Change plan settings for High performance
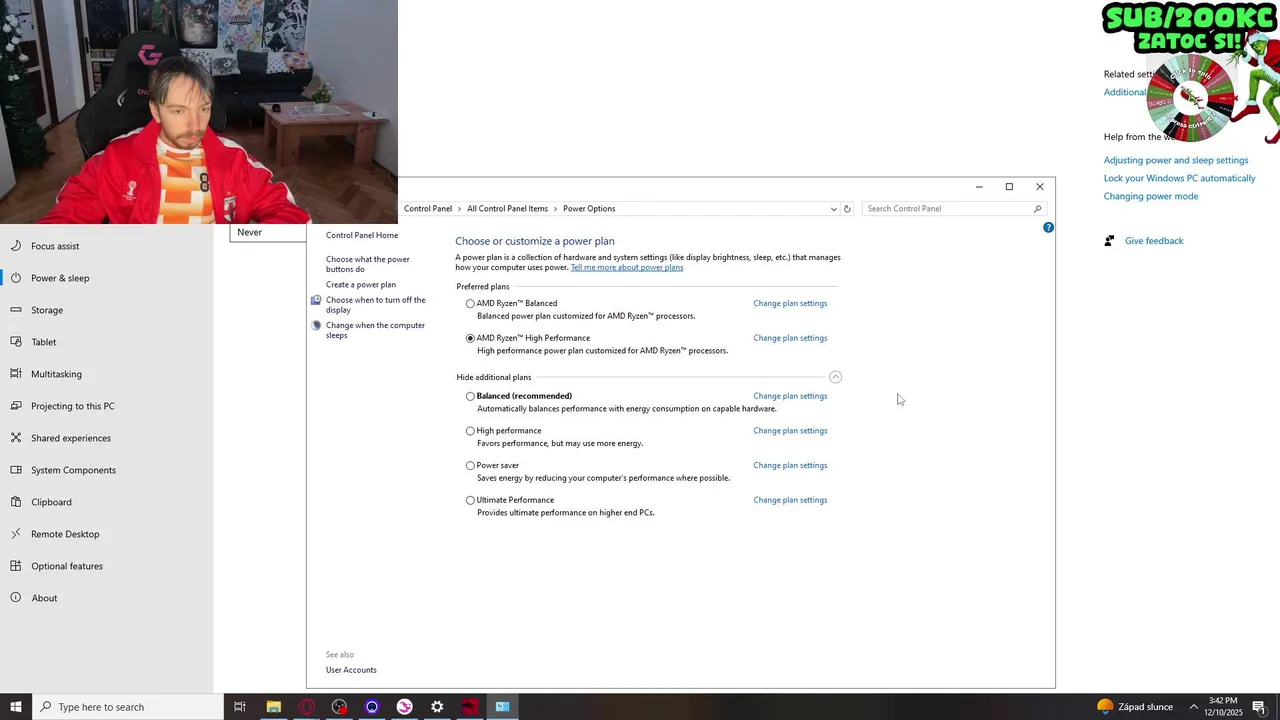Viewport: 1280px width, 720px height. [790, 431]
